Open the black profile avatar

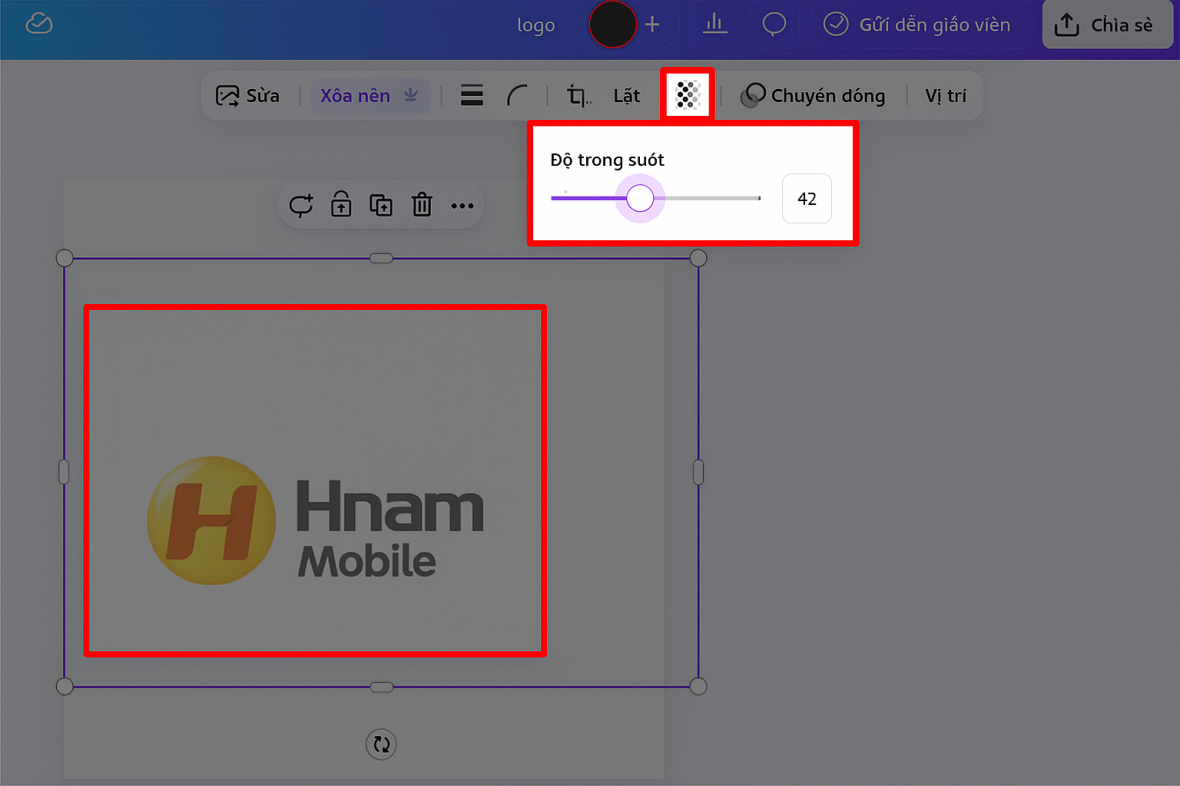[613, 24]
